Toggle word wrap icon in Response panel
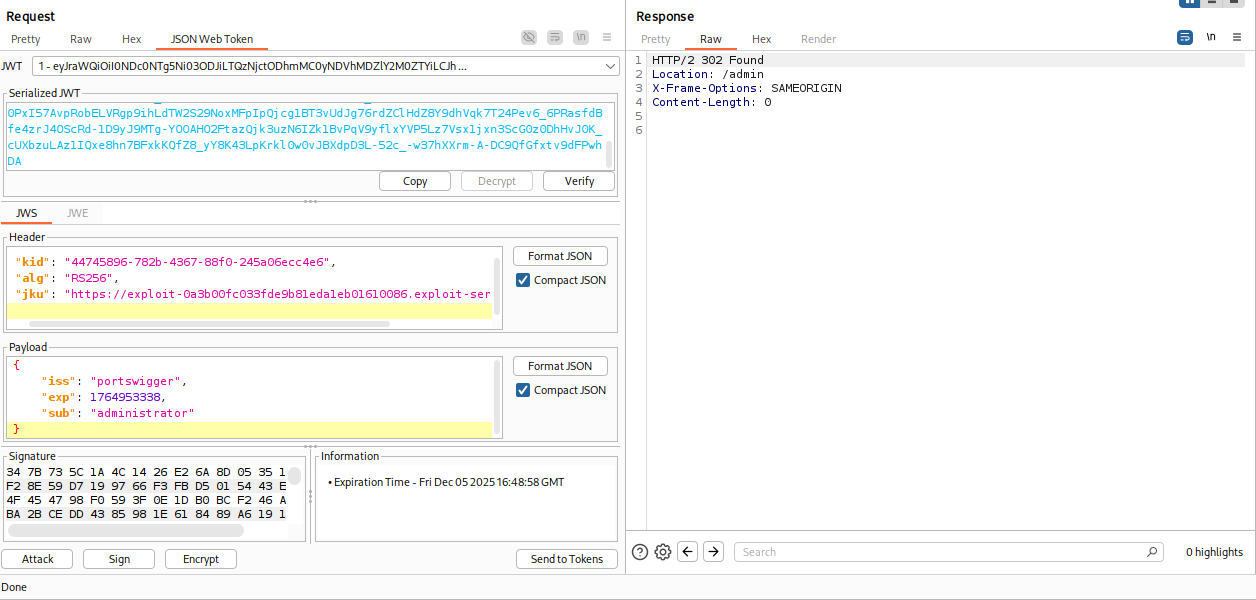 [x=1185, y=37]
